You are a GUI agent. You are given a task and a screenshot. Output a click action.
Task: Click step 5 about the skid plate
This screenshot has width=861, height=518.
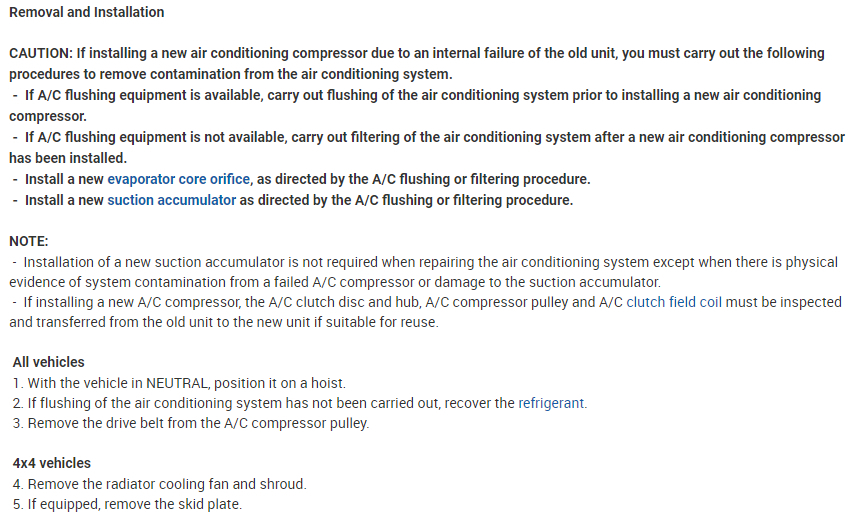click(128, 504)
